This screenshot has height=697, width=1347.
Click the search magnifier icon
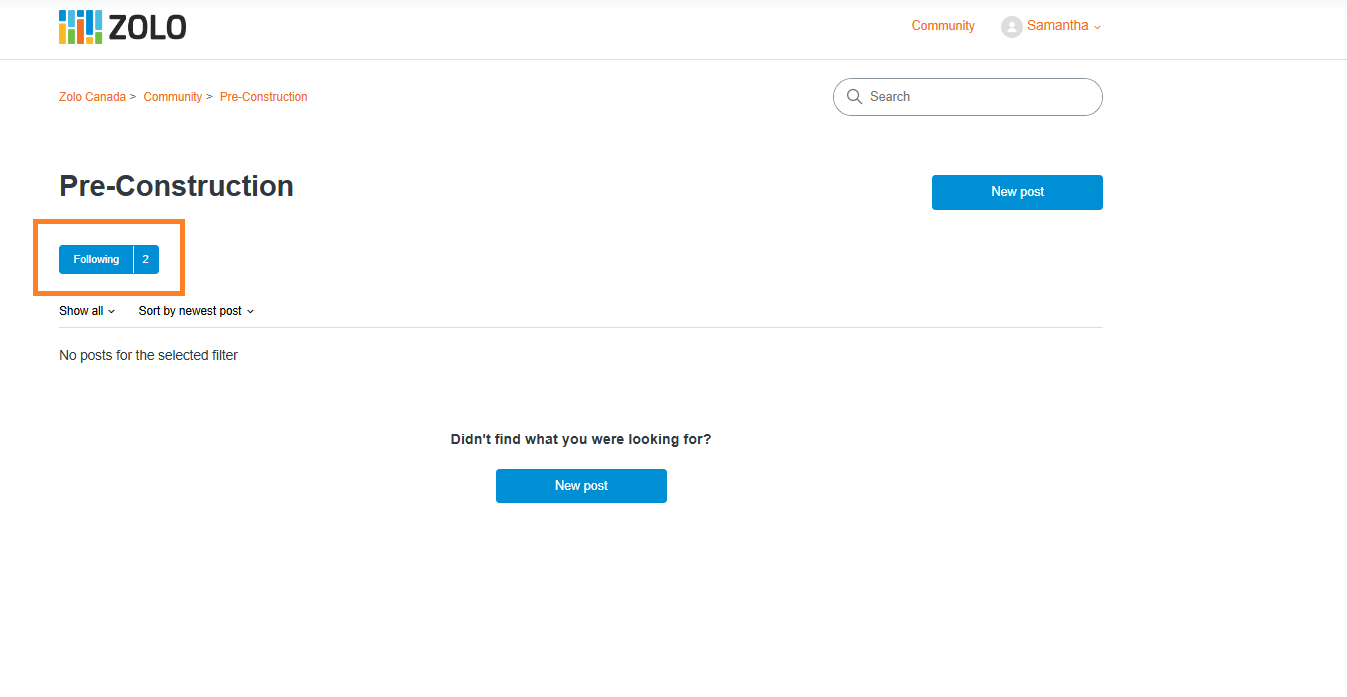point(854,97)
